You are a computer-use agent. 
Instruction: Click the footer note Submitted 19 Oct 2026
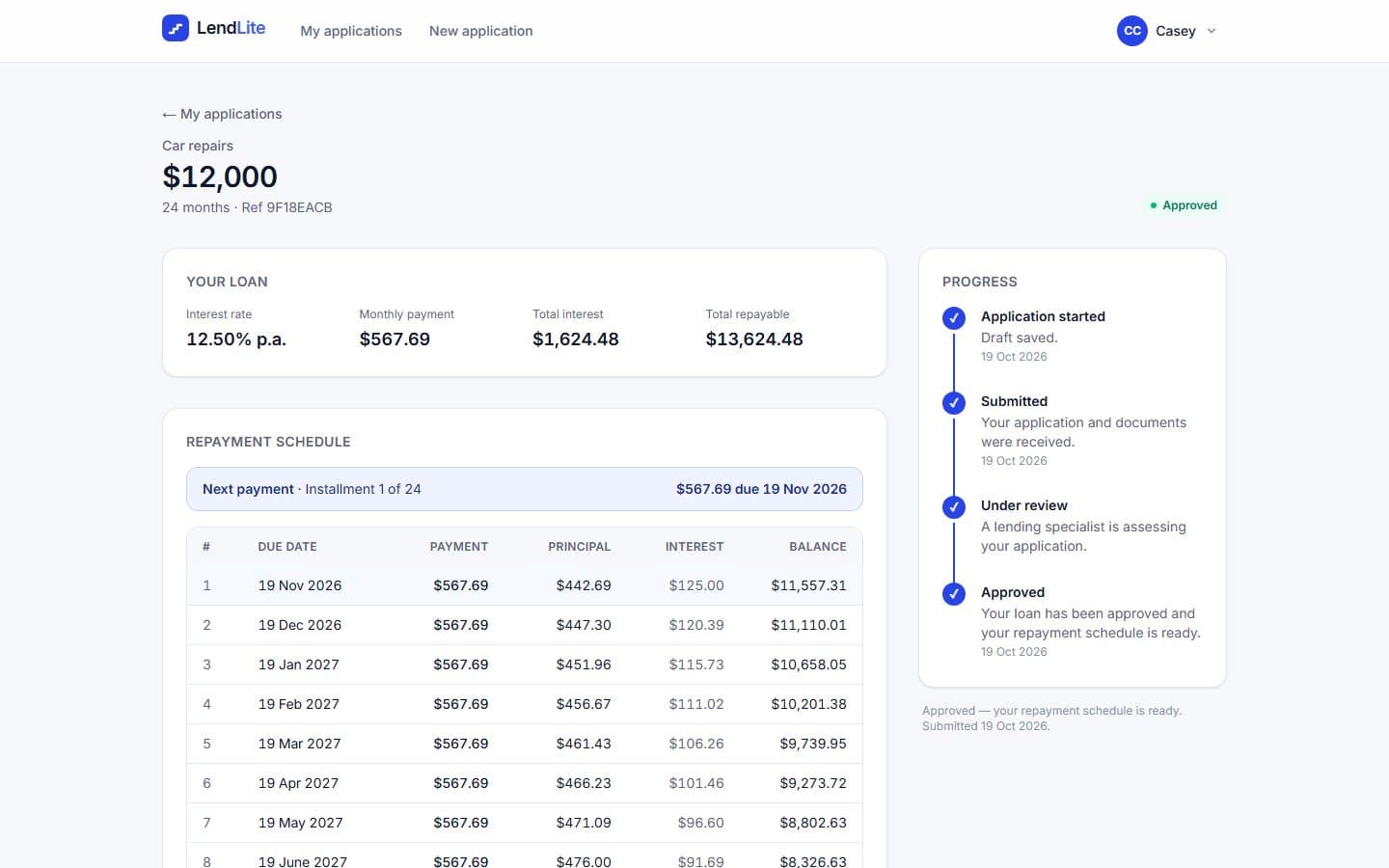[986, 726]
